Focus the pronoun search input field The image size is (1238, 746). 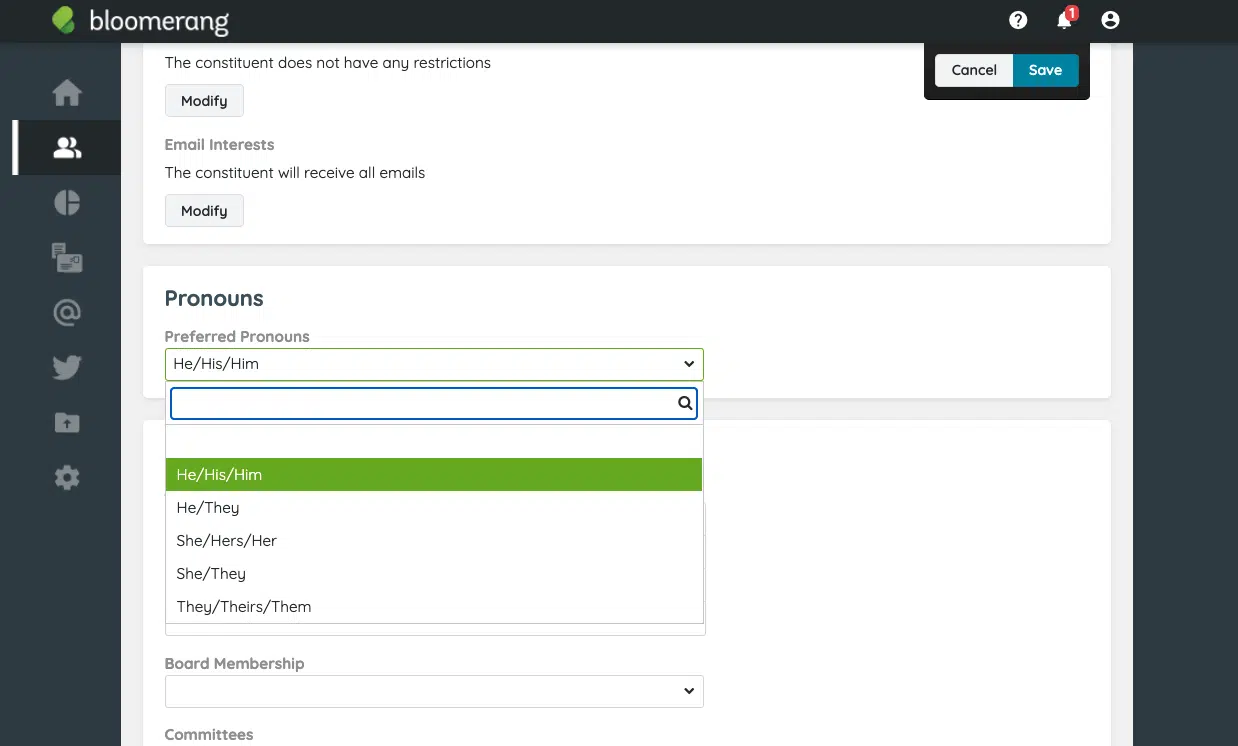[424, 404]
